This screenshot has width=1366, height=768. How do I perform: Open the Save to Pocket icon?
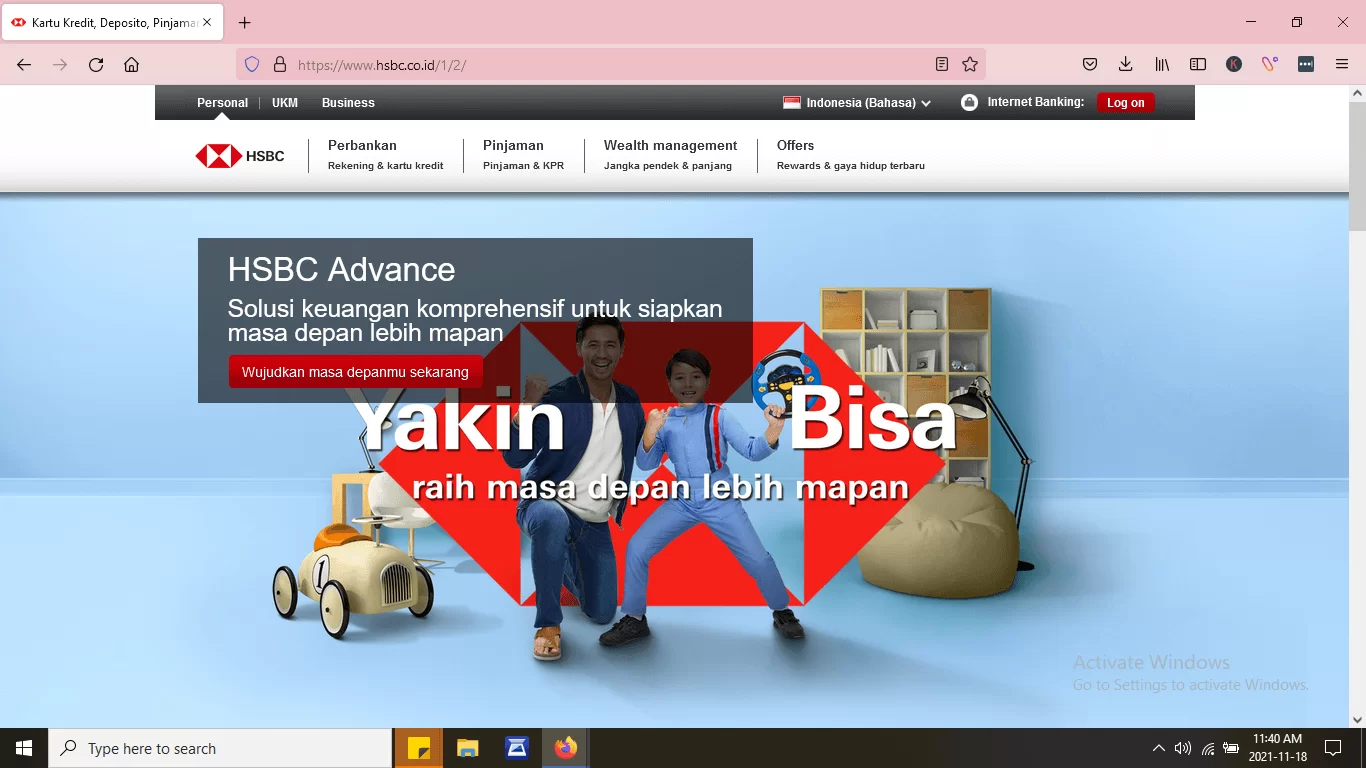click(x=1090, y=64)
